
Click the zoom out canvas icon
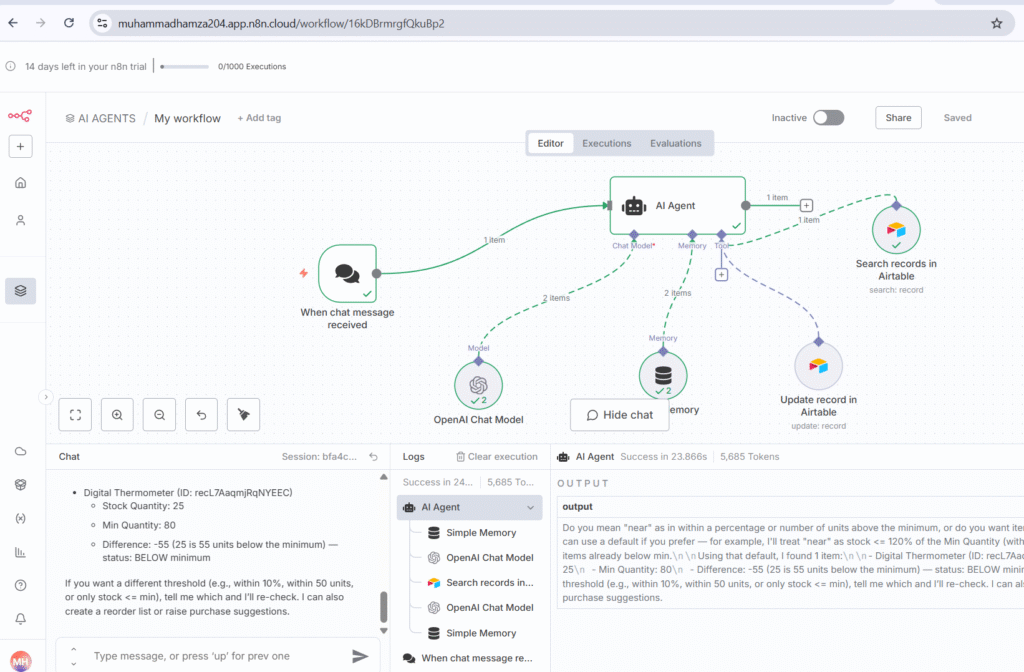[x=159, y=413]
